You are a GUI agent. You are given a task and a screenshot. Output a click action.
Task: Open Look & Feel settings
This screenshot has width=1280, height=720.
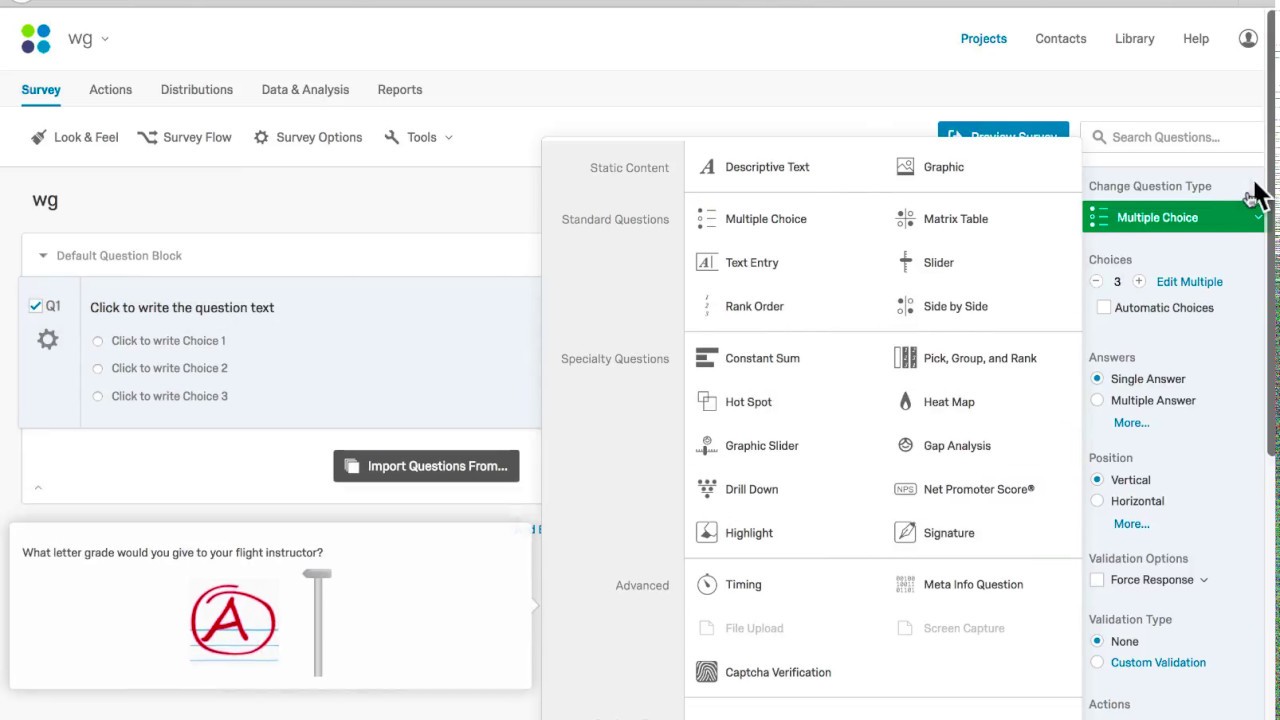click(74, 137)
